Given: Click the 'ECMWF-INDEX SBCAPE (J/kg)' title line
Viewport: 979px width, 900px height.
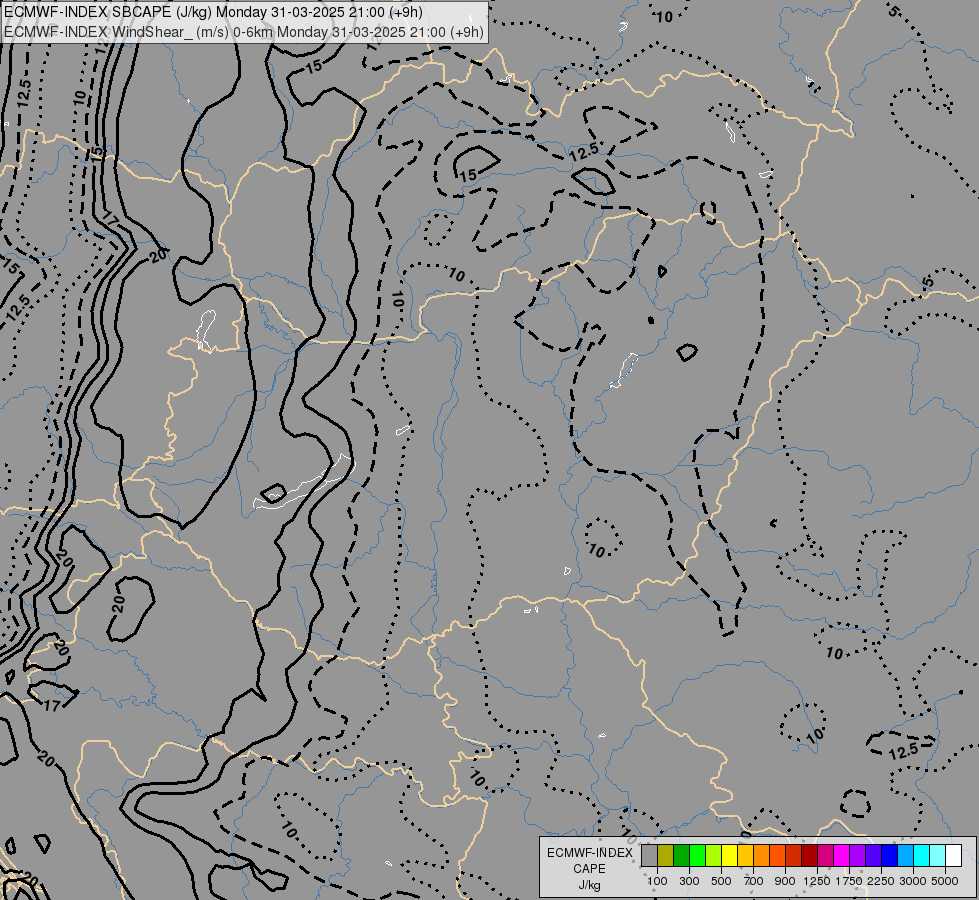Looking at the screenshot, I should [x=213, y=12].
